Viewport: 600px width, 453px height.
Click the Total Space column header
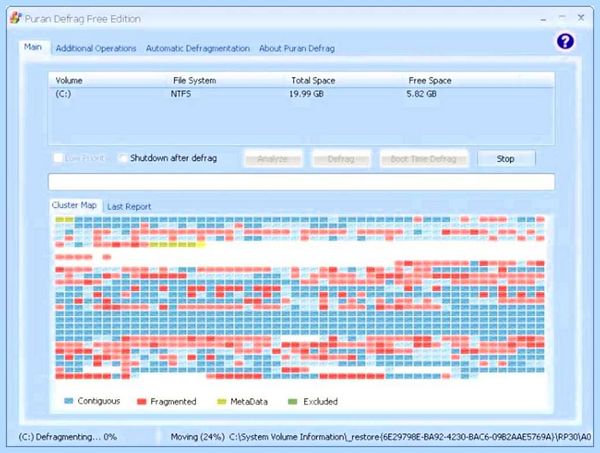pyautogui.click(x=313, y=80)
